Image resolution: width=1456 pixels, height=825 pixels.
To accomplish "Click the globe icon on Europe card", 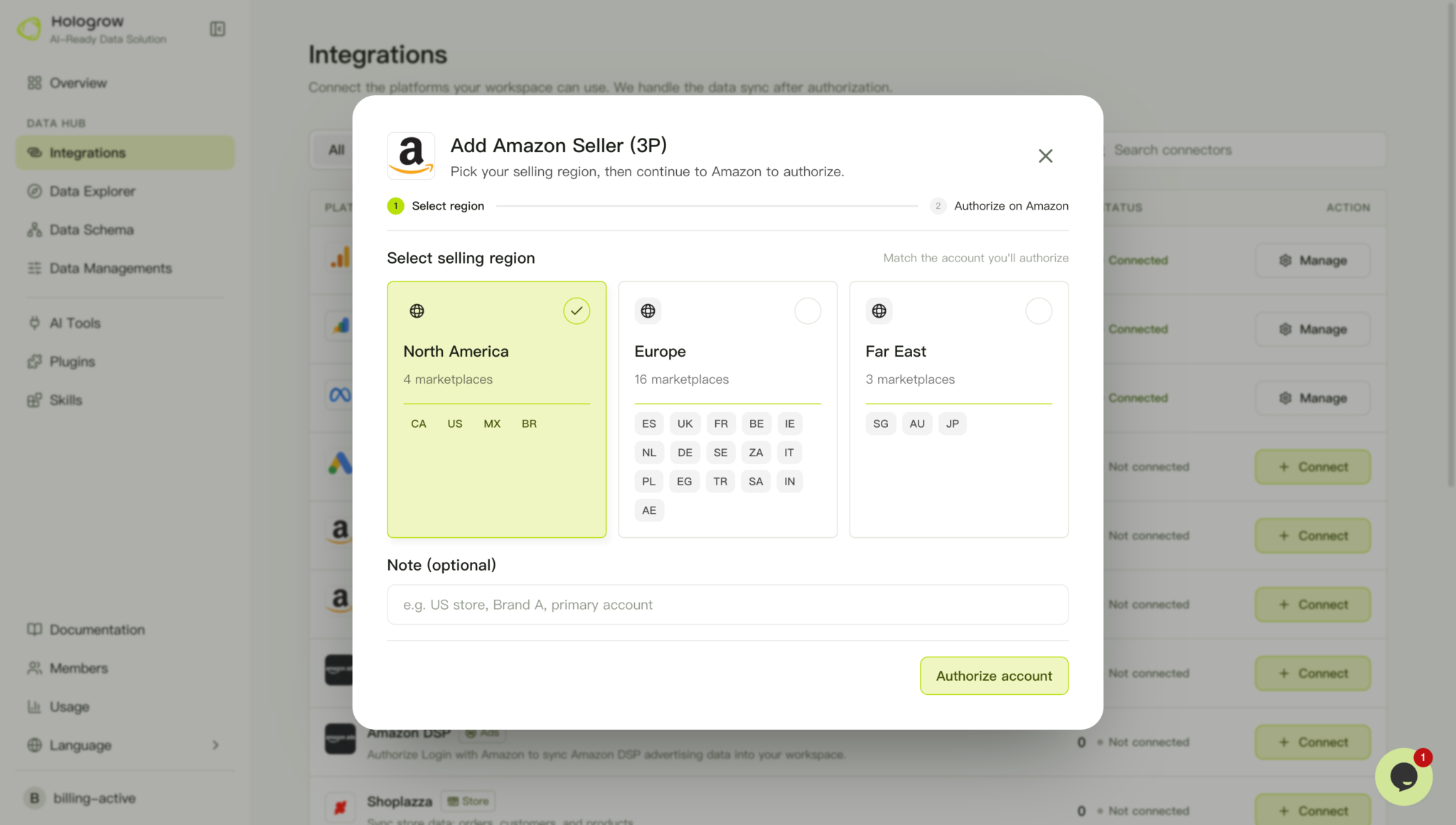I will click(x=648, y=311).
